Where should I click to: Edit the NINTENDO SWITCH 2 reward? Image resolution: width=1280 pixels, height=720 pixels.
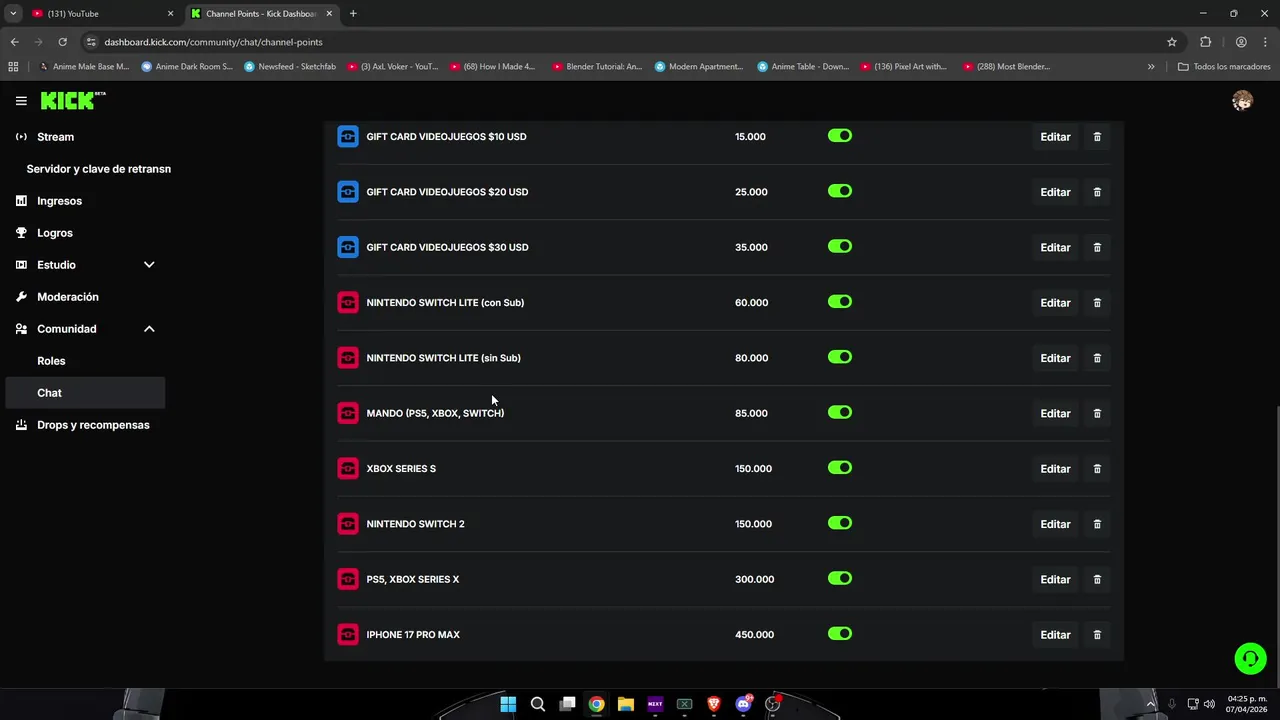click(1055, 524)
